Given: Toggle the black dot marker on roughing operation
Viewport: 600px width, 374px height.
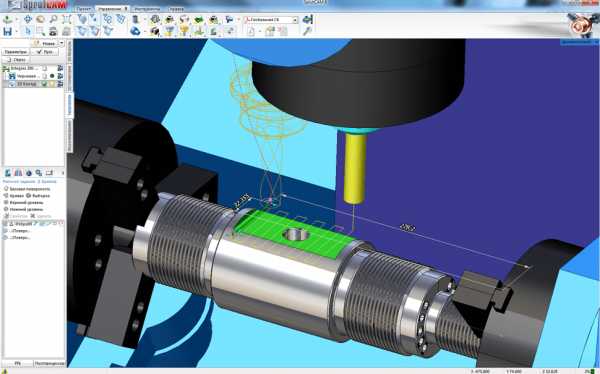Looking at the screenshot, I should coord(52,76).
